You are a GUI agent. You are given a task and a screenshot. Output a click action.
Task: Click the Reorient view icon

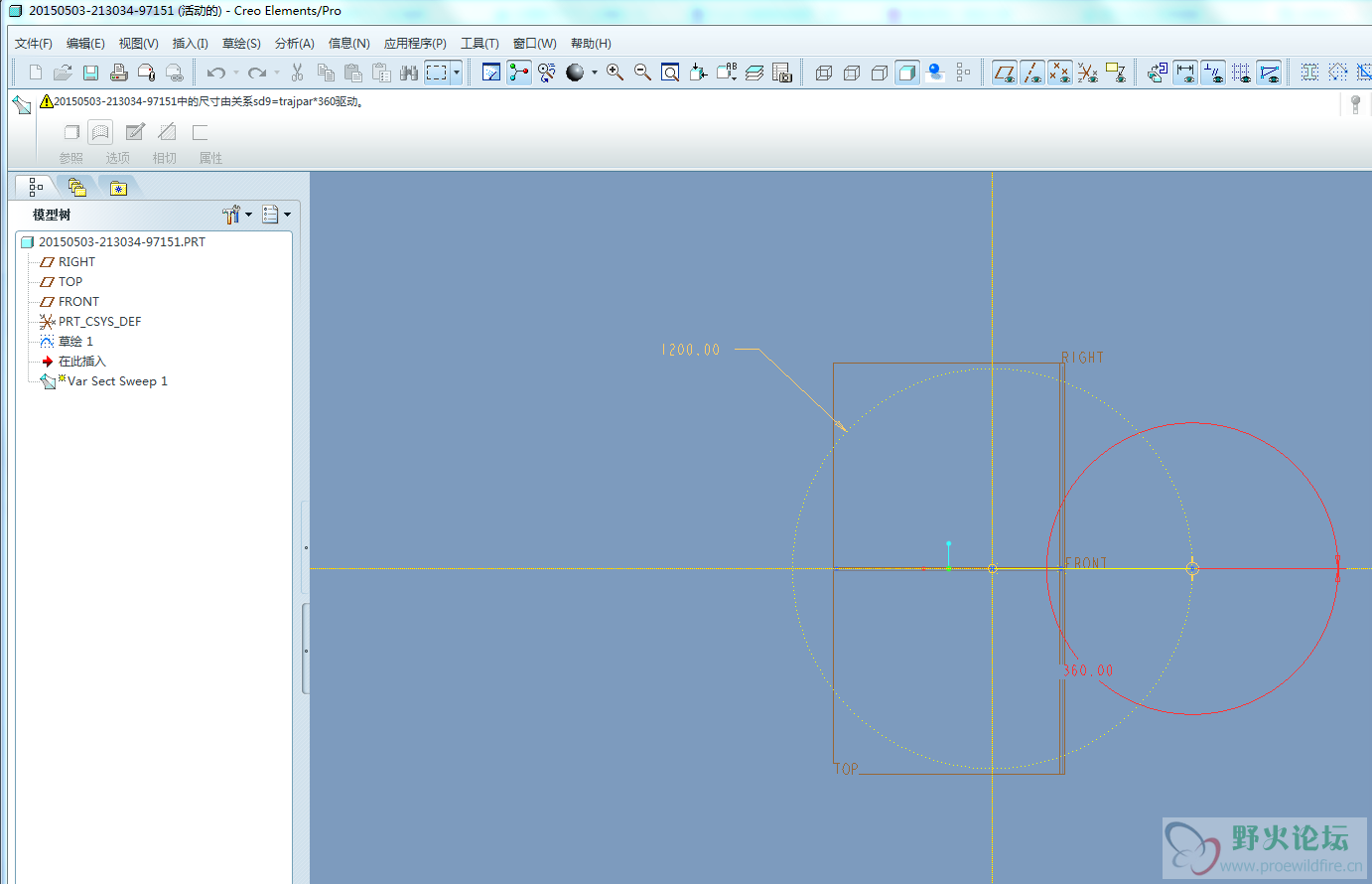[698, 73]
